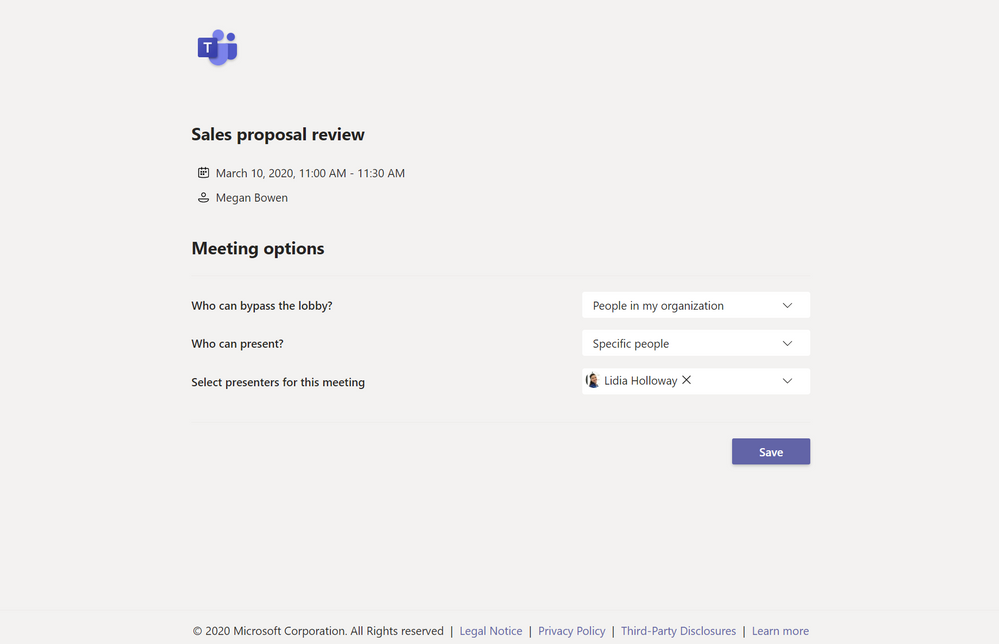Click the organizer person icon
The width and height of the screenshot is (999, 644).
[203, 198]
